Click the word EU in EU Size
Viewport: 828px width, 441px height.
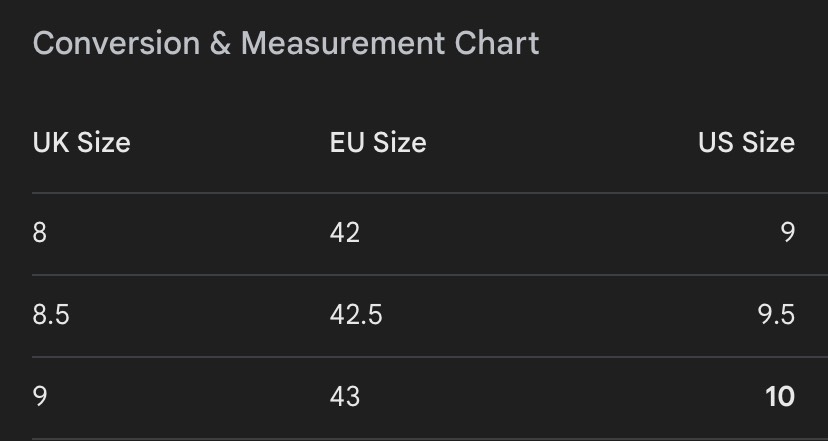[347, 143]
